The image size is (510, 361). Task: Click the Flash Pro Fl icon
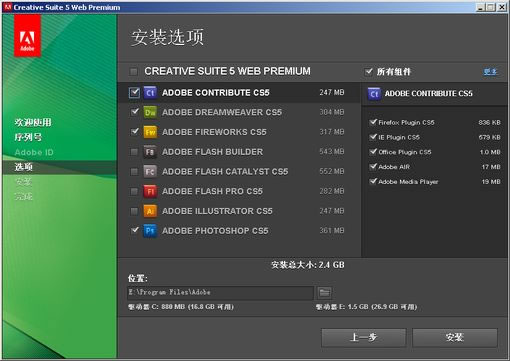[150, 191]
